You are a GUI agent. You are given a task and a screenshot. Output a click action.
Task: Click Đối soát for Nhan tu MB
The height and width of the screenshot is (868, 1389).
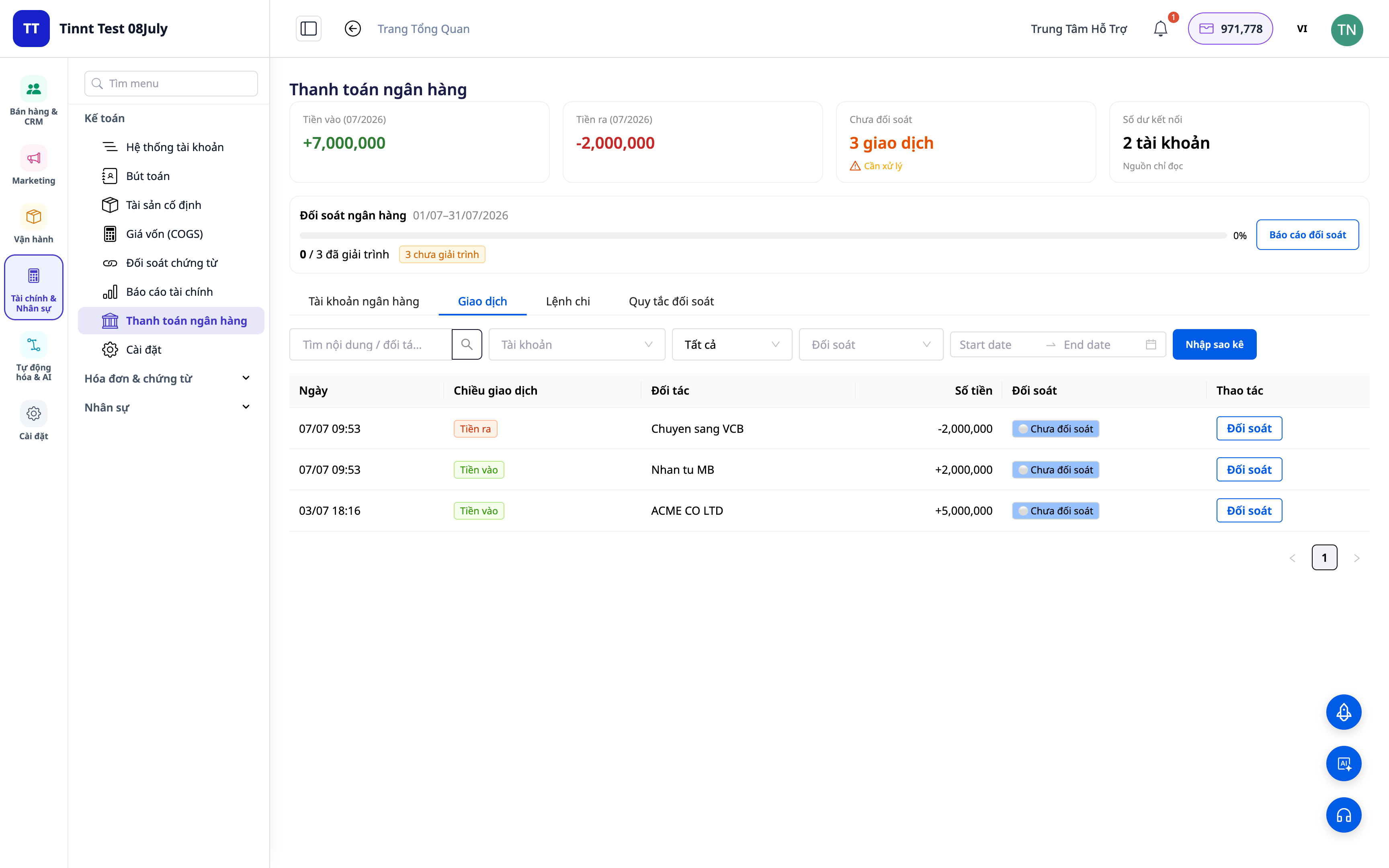click(1249, 470)
